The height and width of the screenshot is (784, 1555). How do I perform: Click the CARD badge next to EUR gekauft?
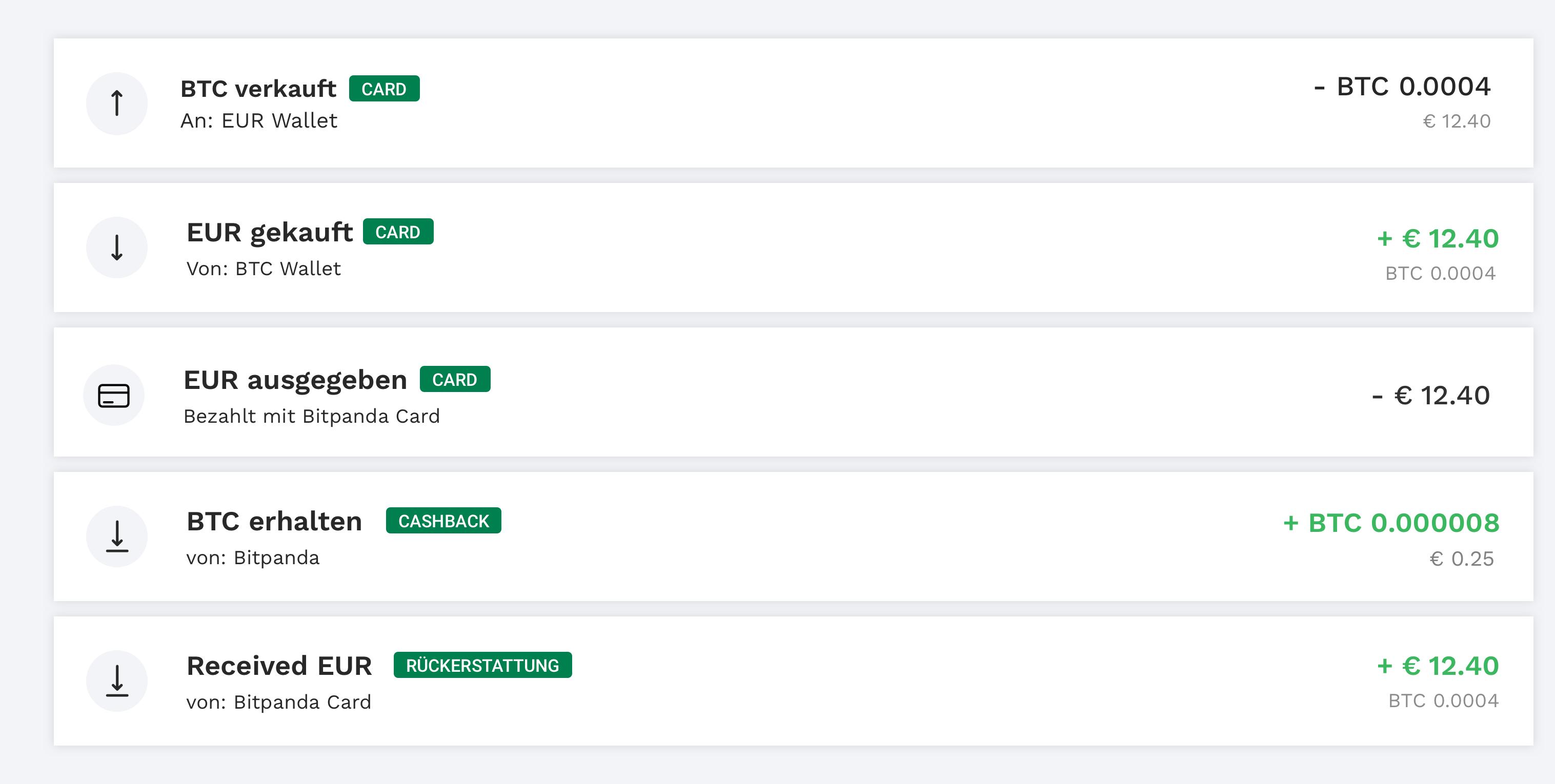[x=399, y=231]
